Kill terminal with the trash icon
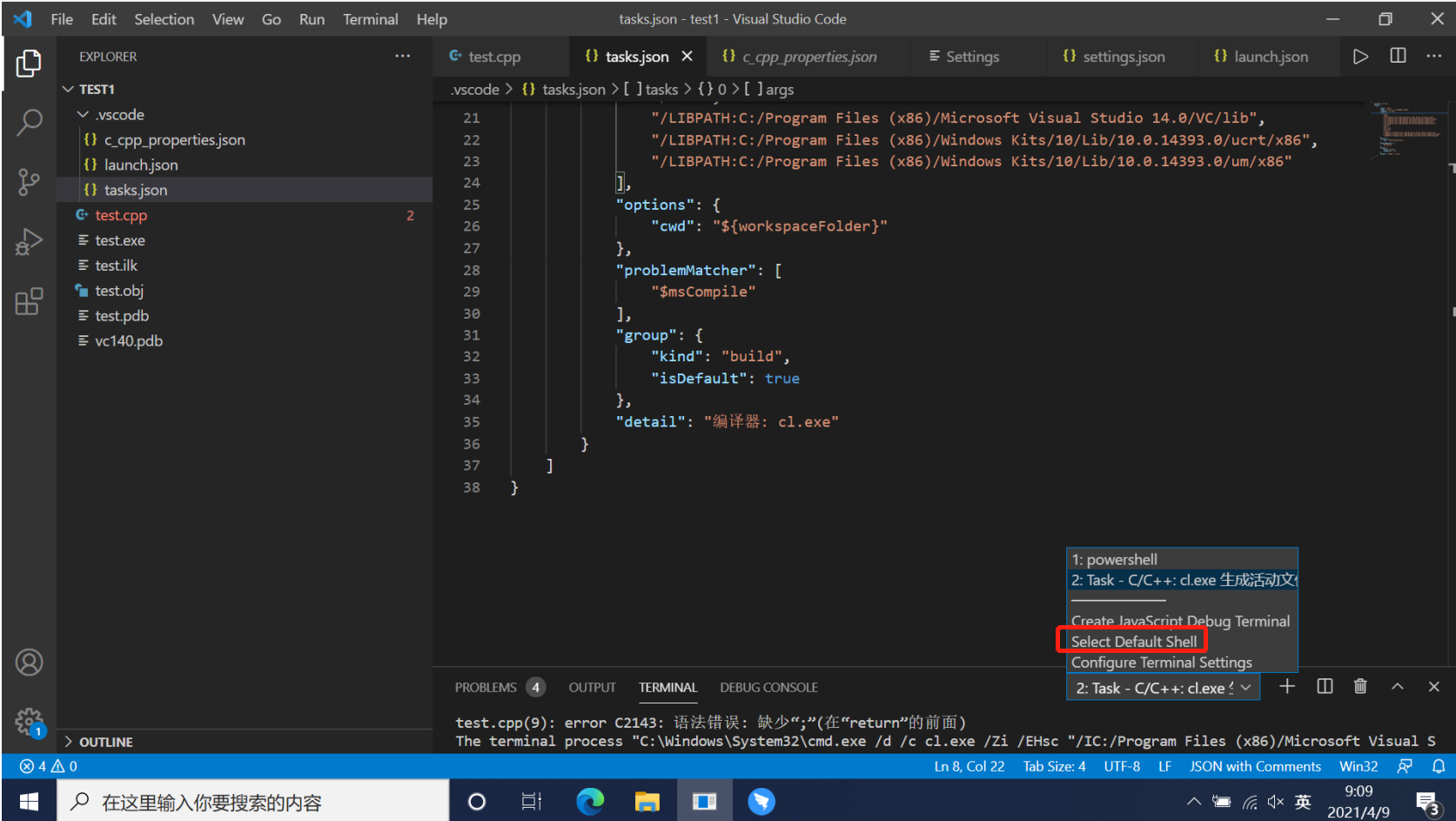 click(x=1360, y=686)
